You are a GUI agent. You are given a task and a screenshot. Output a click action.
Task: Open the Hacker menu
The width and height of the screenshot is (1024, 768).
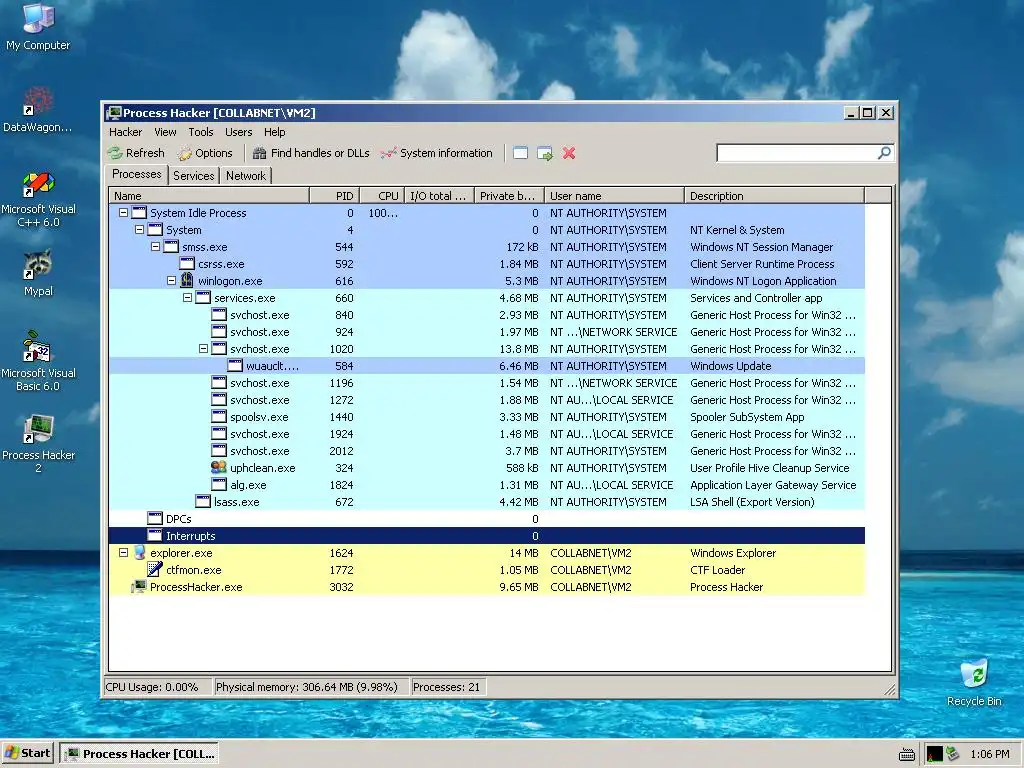tap(125, 132)
